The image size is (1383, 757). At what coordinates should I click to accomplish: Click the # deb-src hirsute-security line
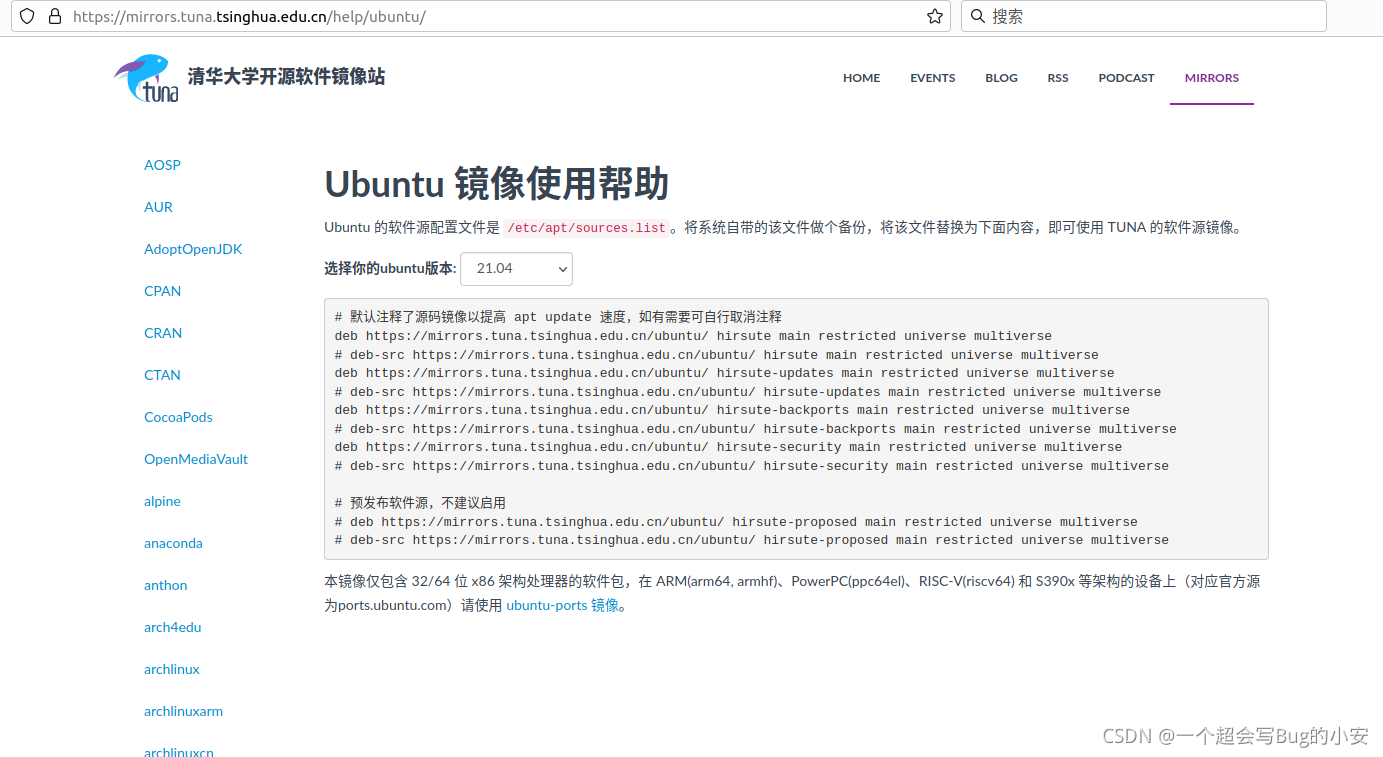click(752, 466)
